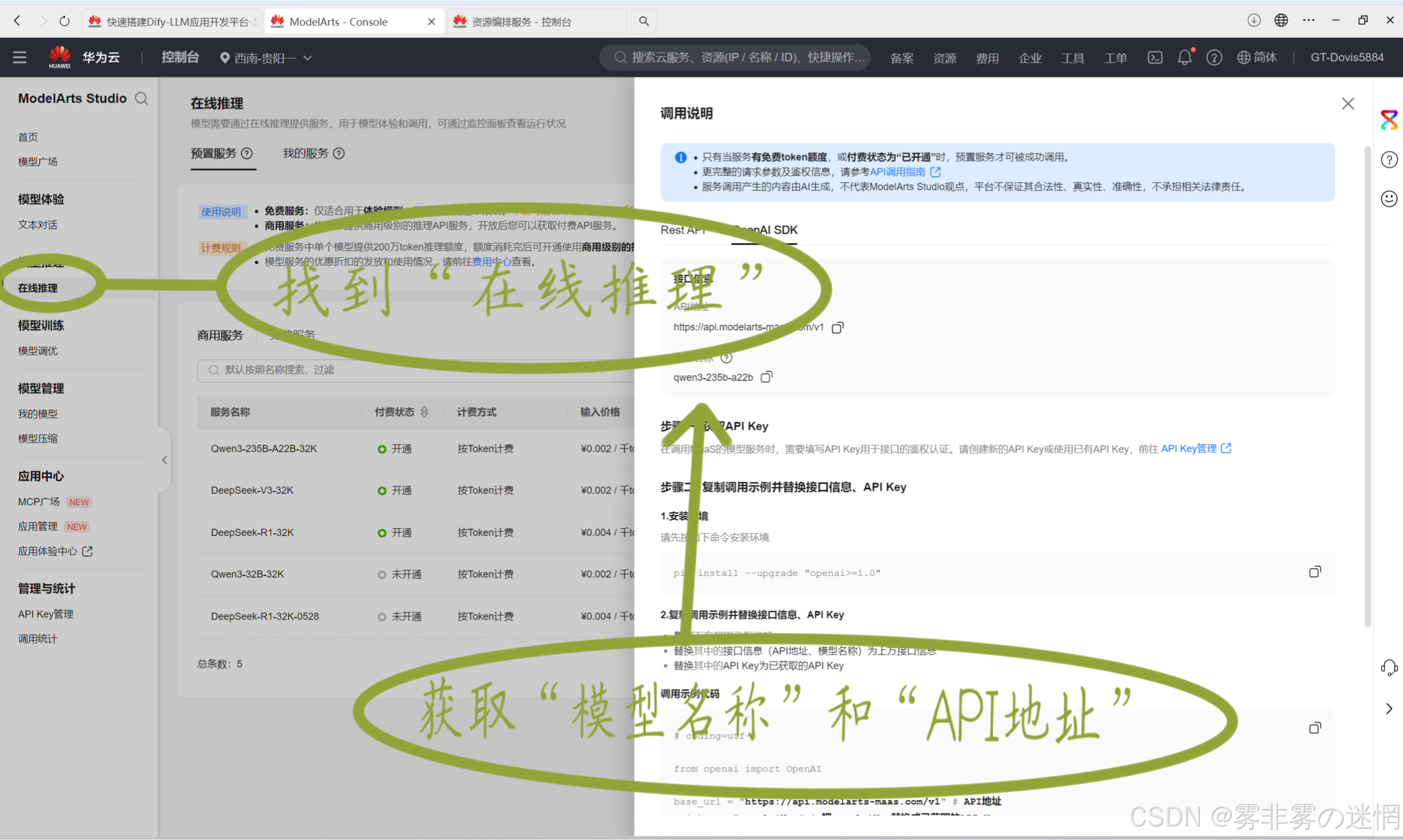Open language selector 简体
Screen dimensions: 1403x840
click(x=1257, y=57)
